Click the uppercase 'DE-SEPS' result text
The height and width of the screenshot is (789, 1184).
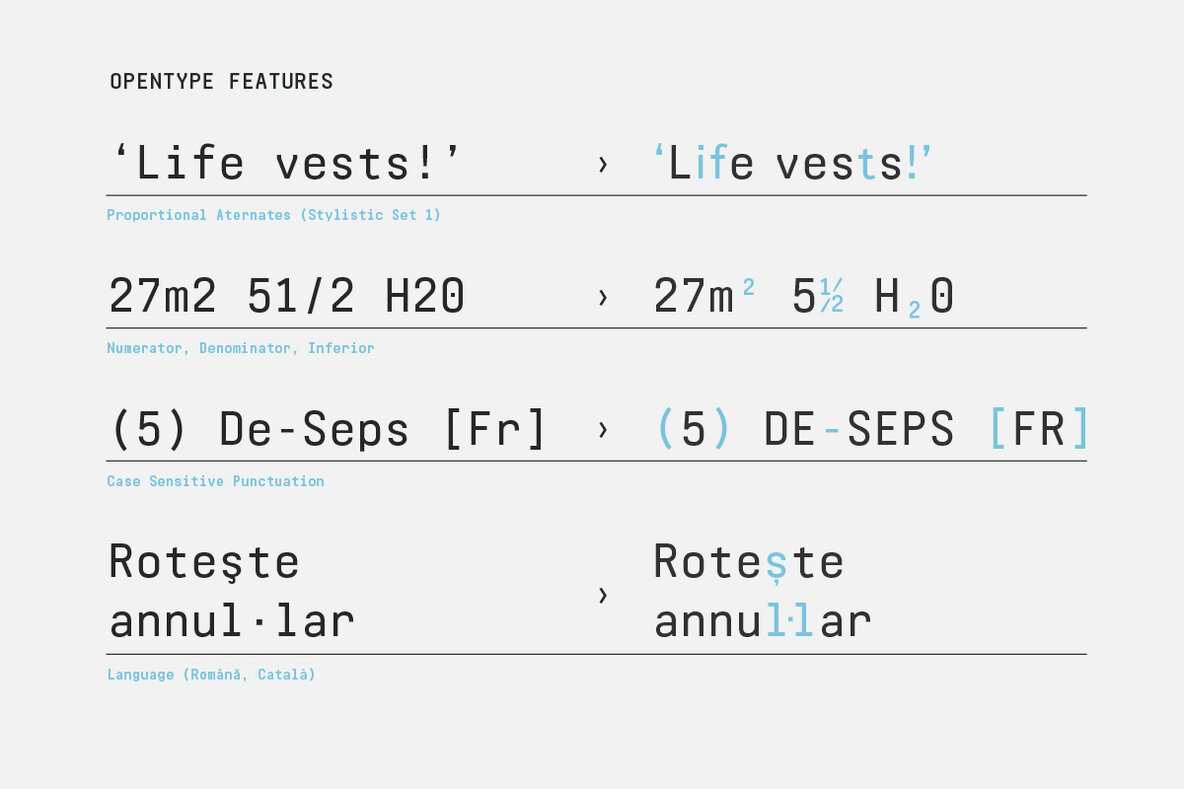click(858, 429)
